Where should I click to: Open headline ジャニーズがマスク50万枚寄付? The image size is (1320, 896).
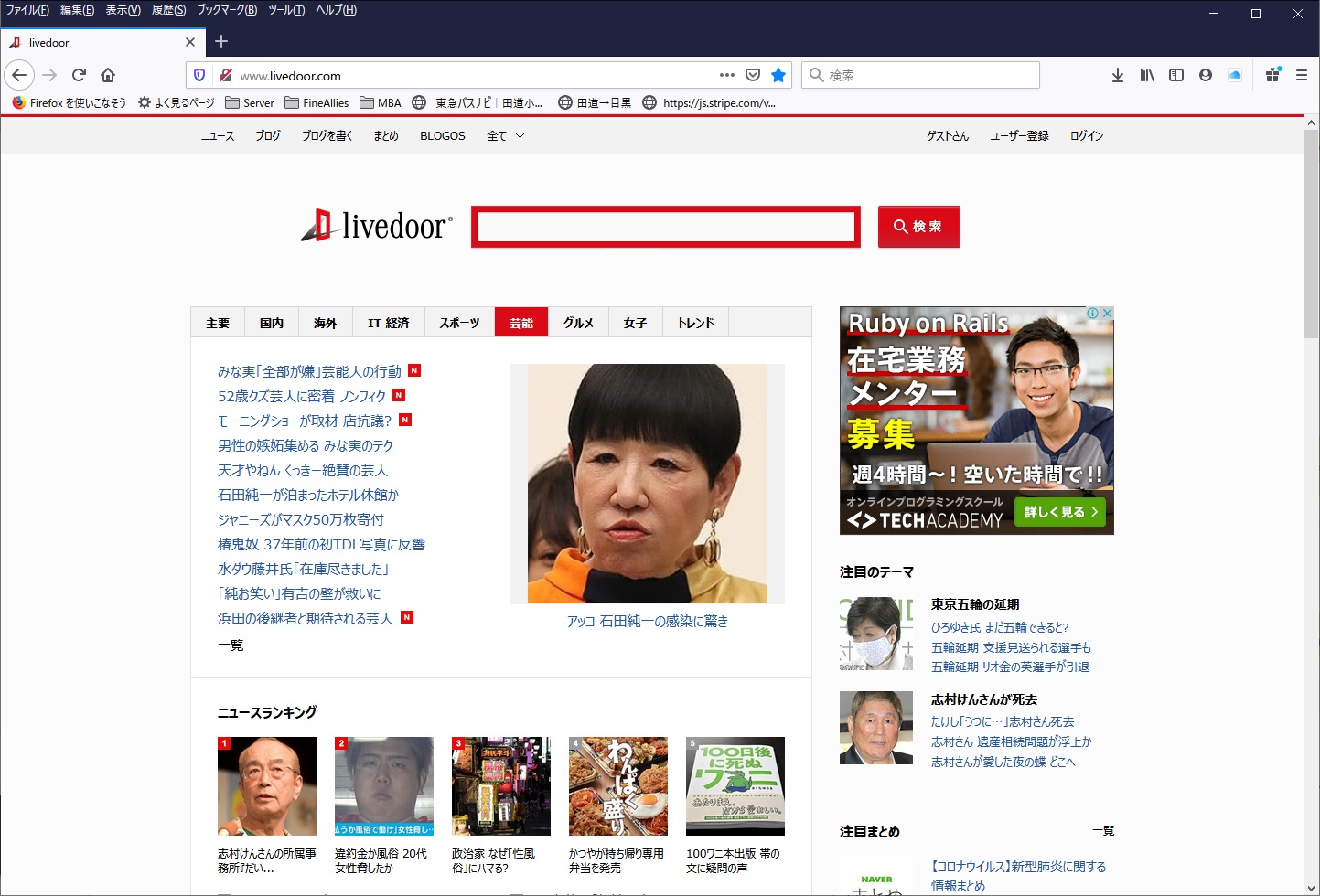(301, 519)
